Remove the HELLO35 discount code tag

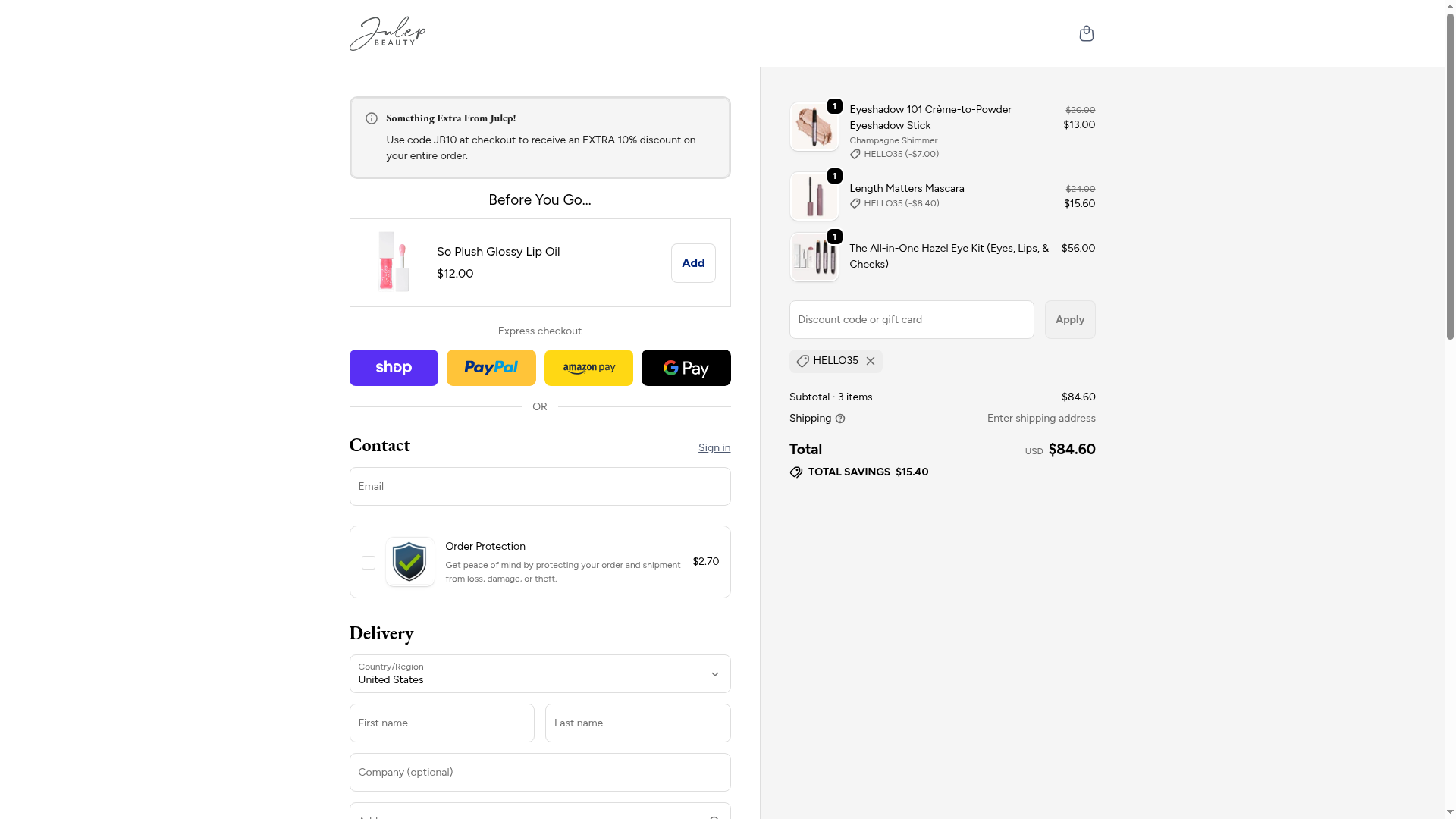(x=871, y=361)
